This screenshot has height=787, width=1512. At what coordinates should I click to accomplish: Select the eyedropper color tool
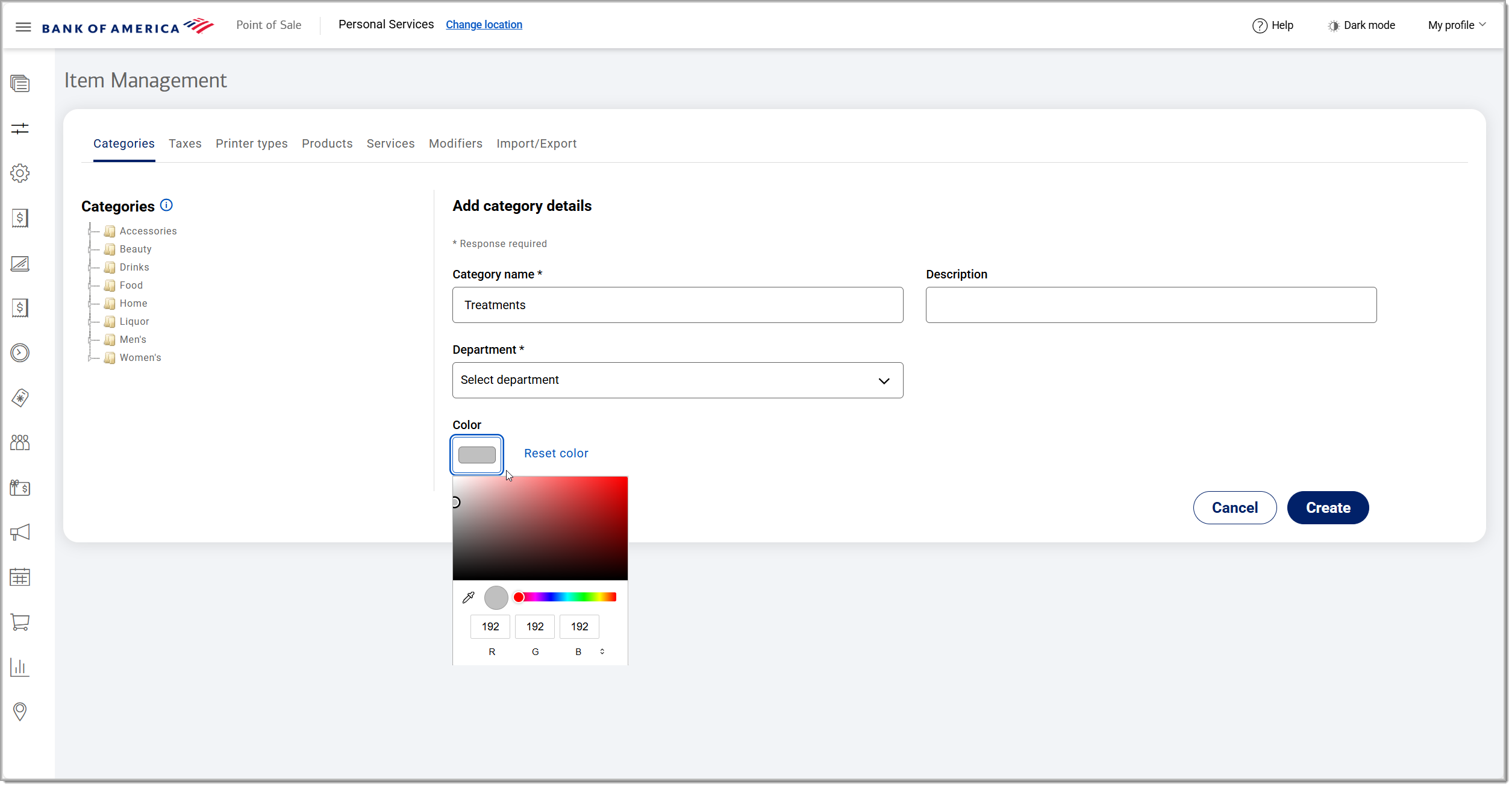tap(468, 598)
